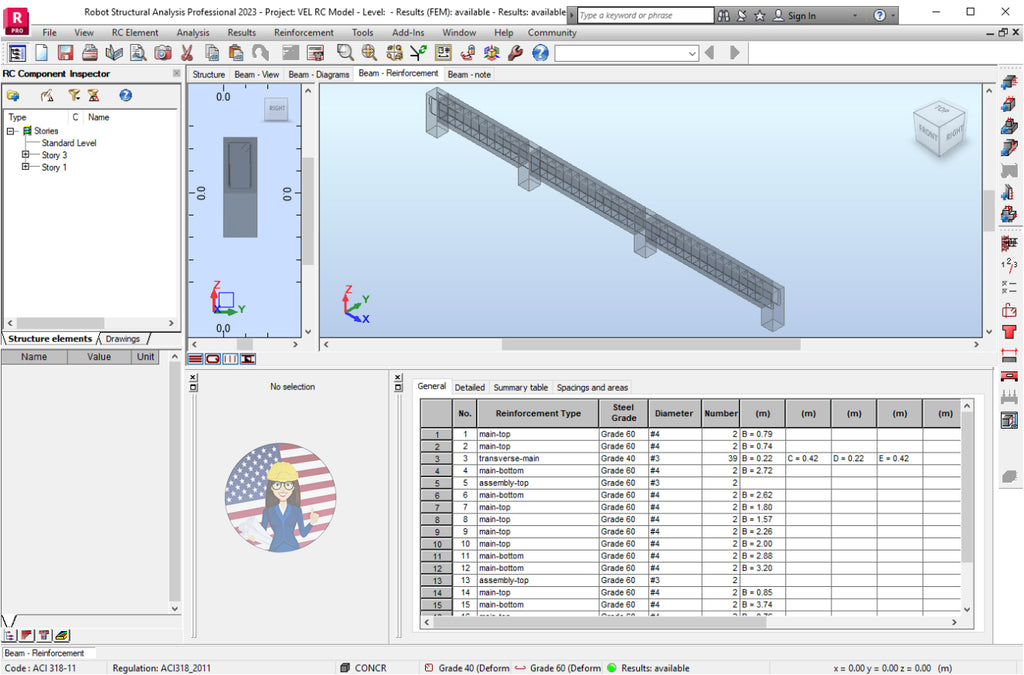Open the hourglass icon in RC Component Inspector
Screen dimensions: 1024x675
click(x=92, y=96)
